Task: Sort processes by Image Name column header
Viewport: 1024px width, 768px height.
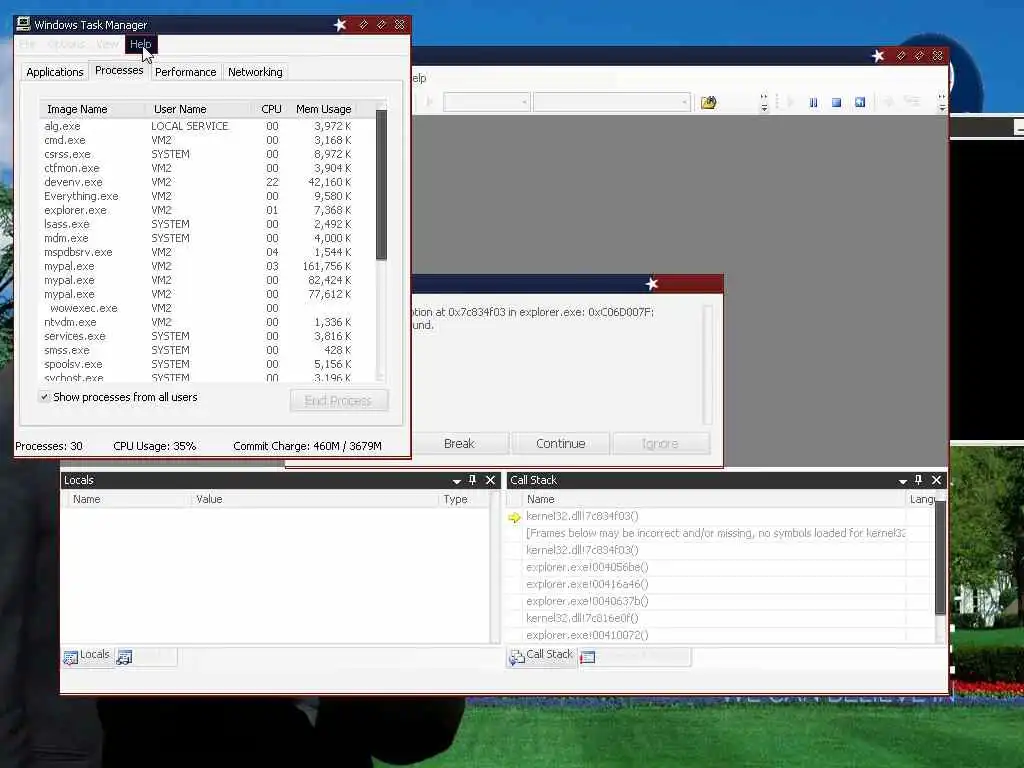Action: [93, 109]
